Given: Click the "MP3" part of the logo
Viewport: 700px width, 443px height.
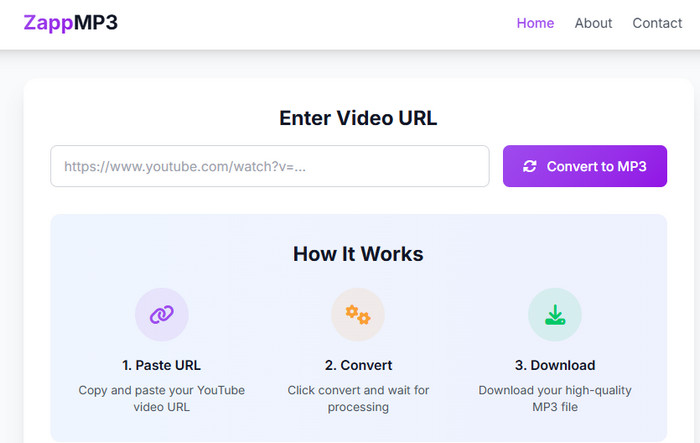Looking at the screenshot, I should coord(95,22).
